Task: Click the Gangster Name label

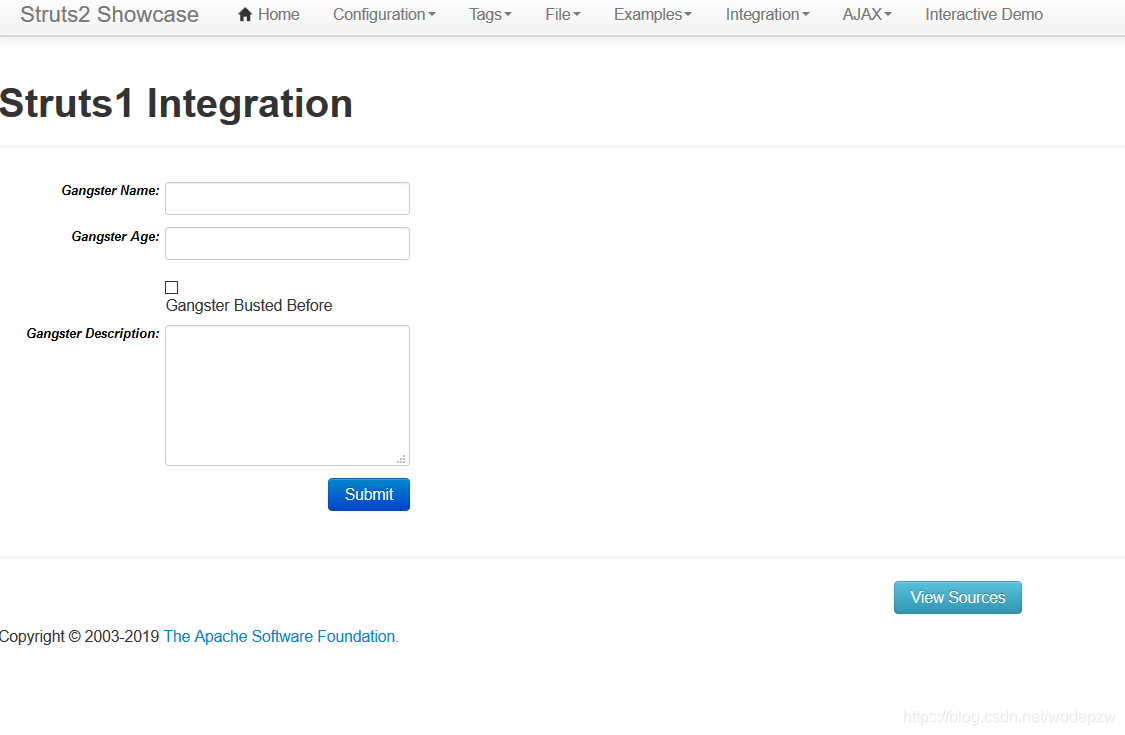Action: tap(110, 190)
